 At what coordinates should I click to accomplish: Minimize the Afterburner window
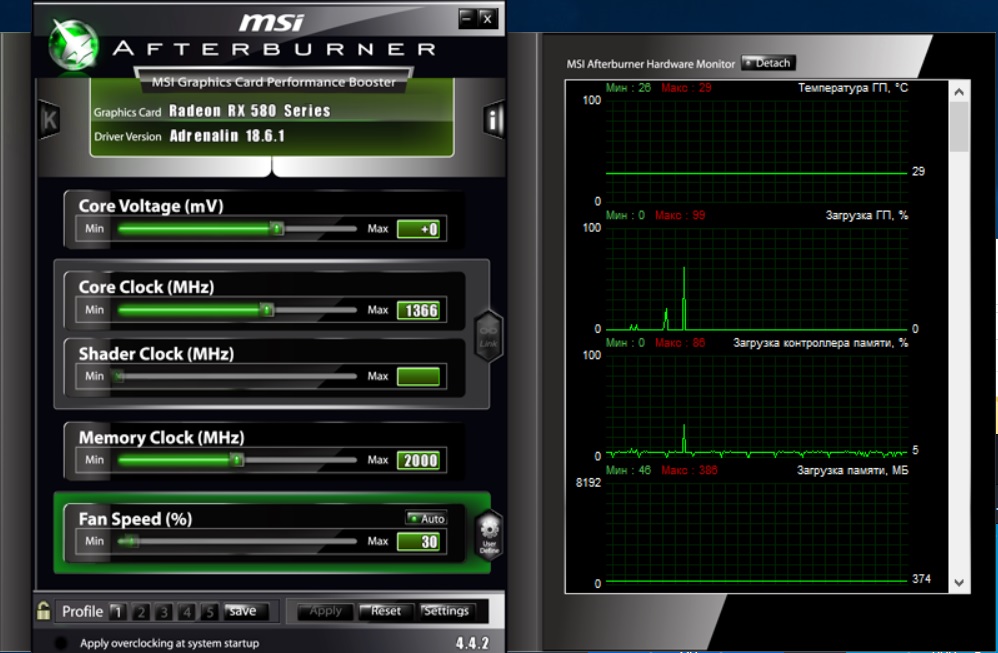tap(467, 18)
